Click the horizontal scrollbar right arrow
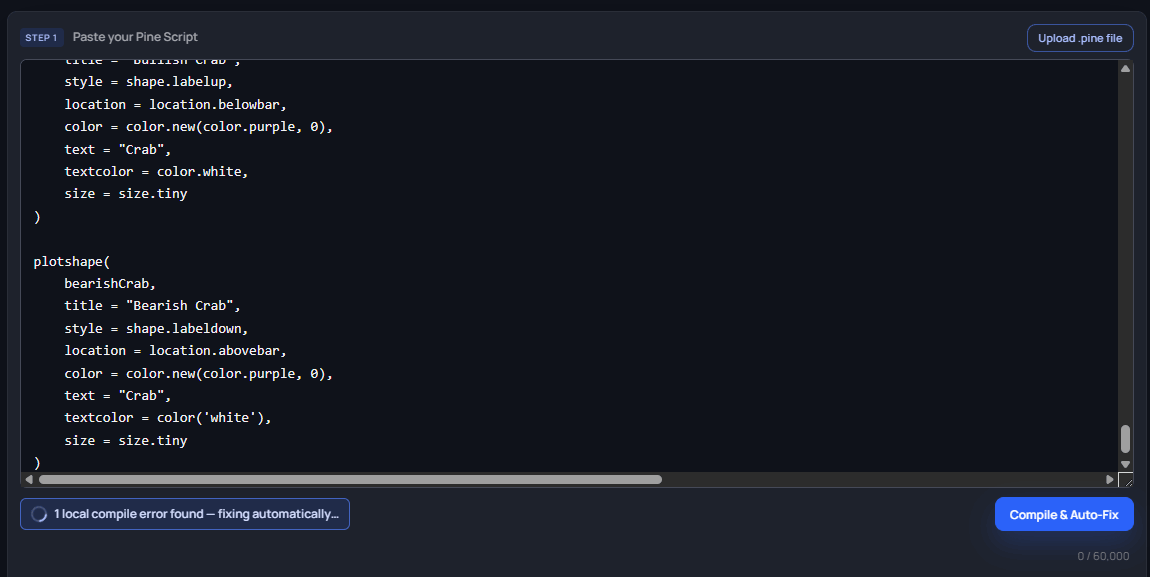The height and width of the screenshot is (577, 1150). (x=1109, y=479)
